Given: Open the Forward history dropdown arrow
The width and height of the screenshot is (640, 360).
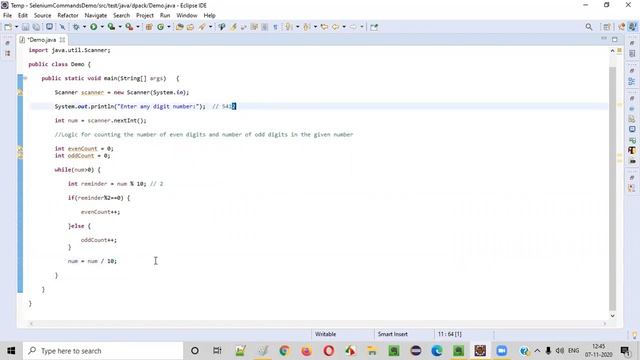Looking at the screenshot, I should [362, 27].
